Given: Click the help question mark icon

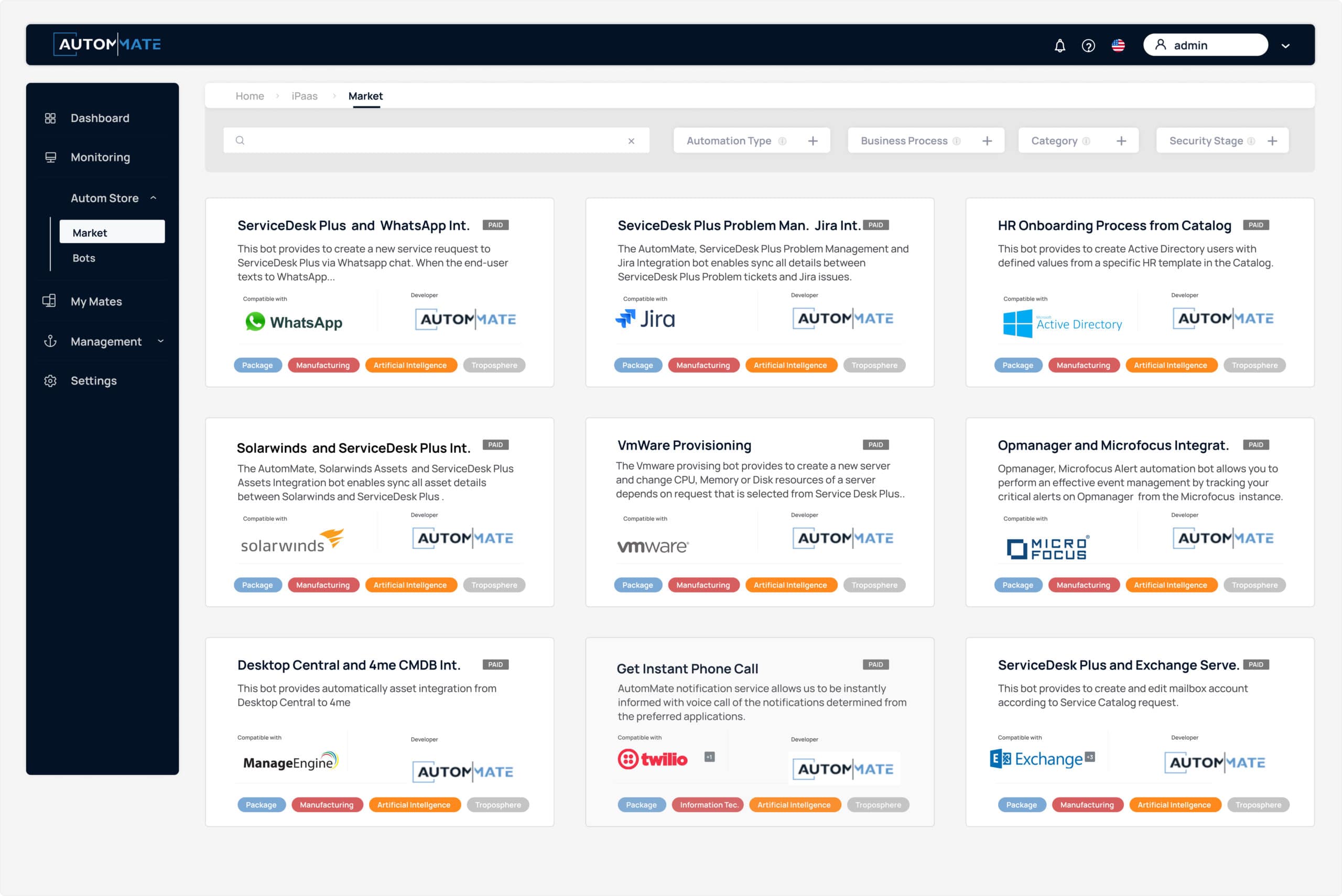Looking at the screenshot, I should (1088, 45).
